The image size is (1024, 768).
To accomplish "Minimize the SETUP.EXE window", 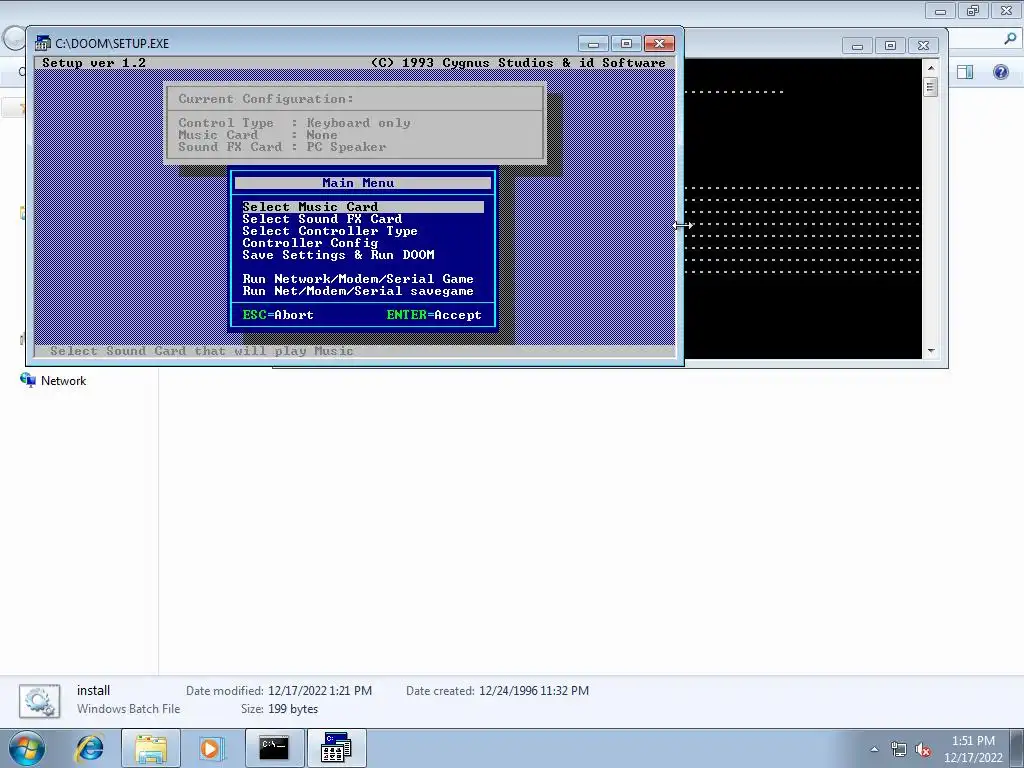I will [593, 44].
